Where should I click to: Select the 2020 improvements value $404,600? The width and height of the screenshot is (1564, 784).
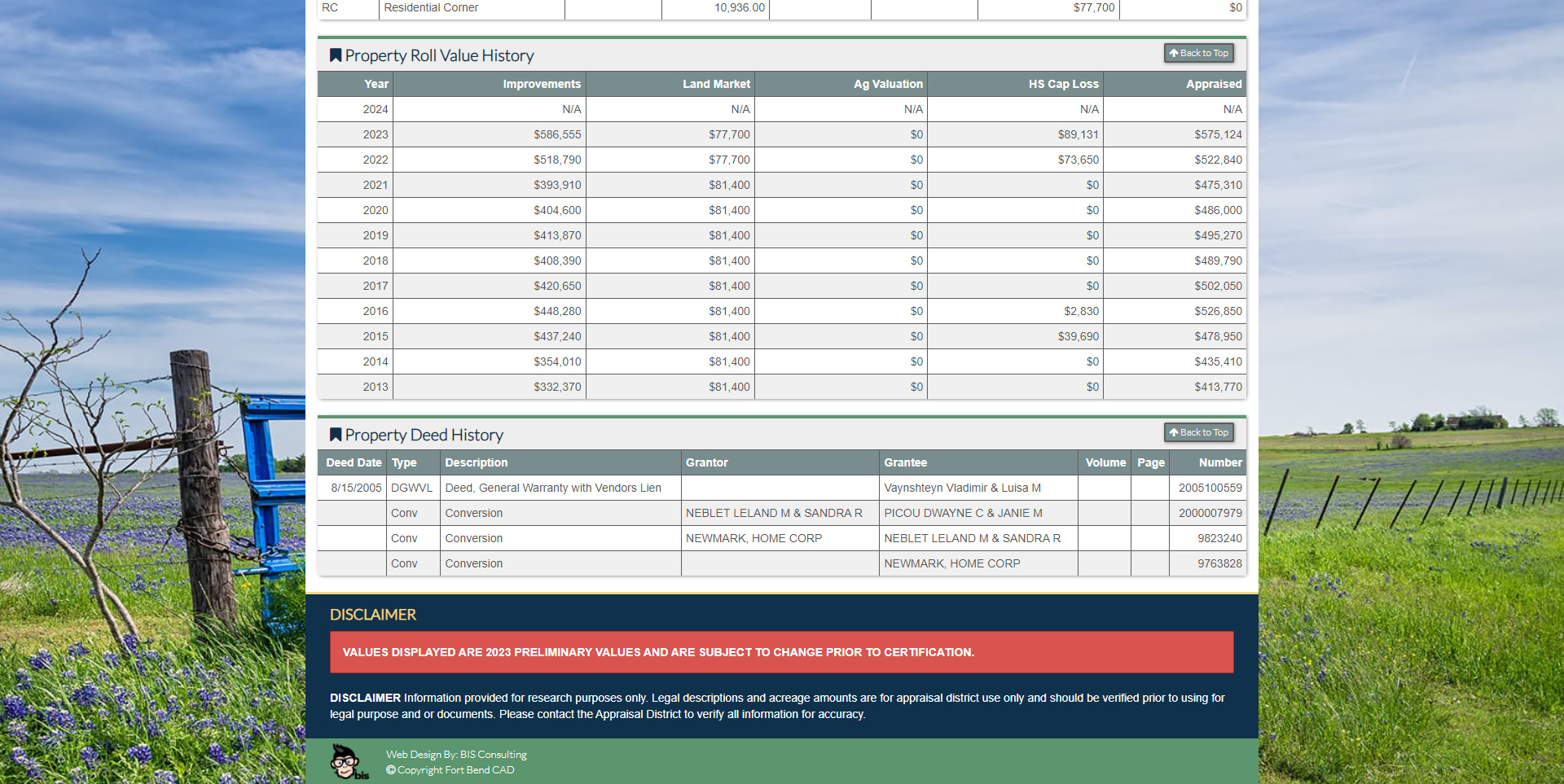(x=557, y=210)
